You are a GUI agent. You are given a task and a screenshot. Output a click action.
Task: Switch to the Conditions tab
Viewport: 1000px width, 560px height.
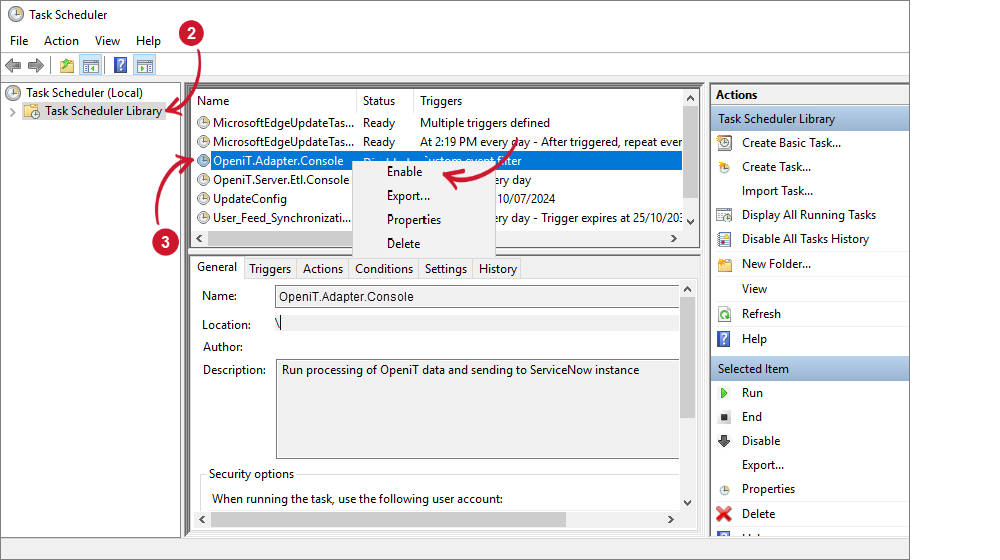[x=384, y=269]
